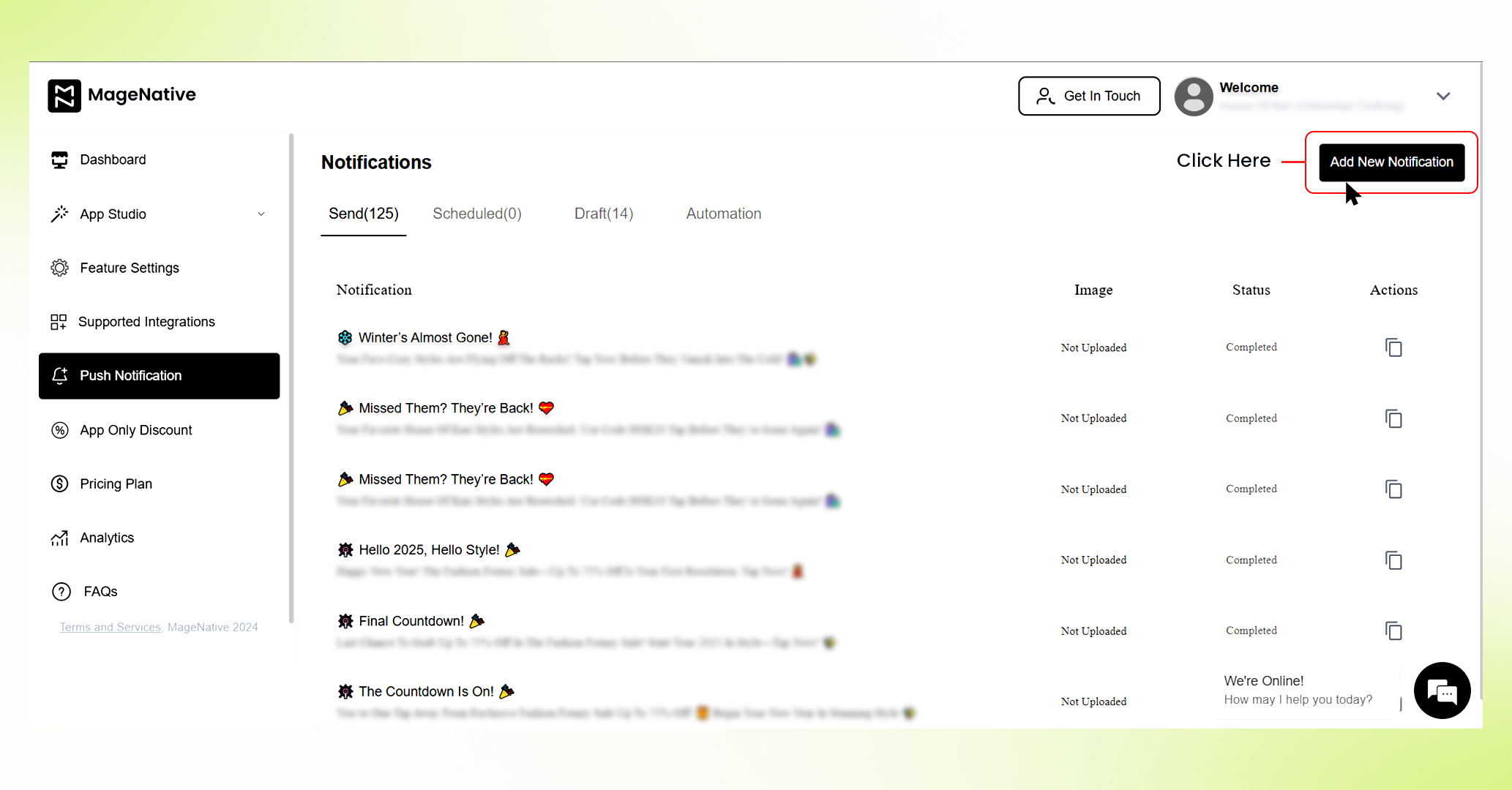Duplicate the Winter's Almost Gone notification
The image size is (1512, 790).
[1393, 347]
